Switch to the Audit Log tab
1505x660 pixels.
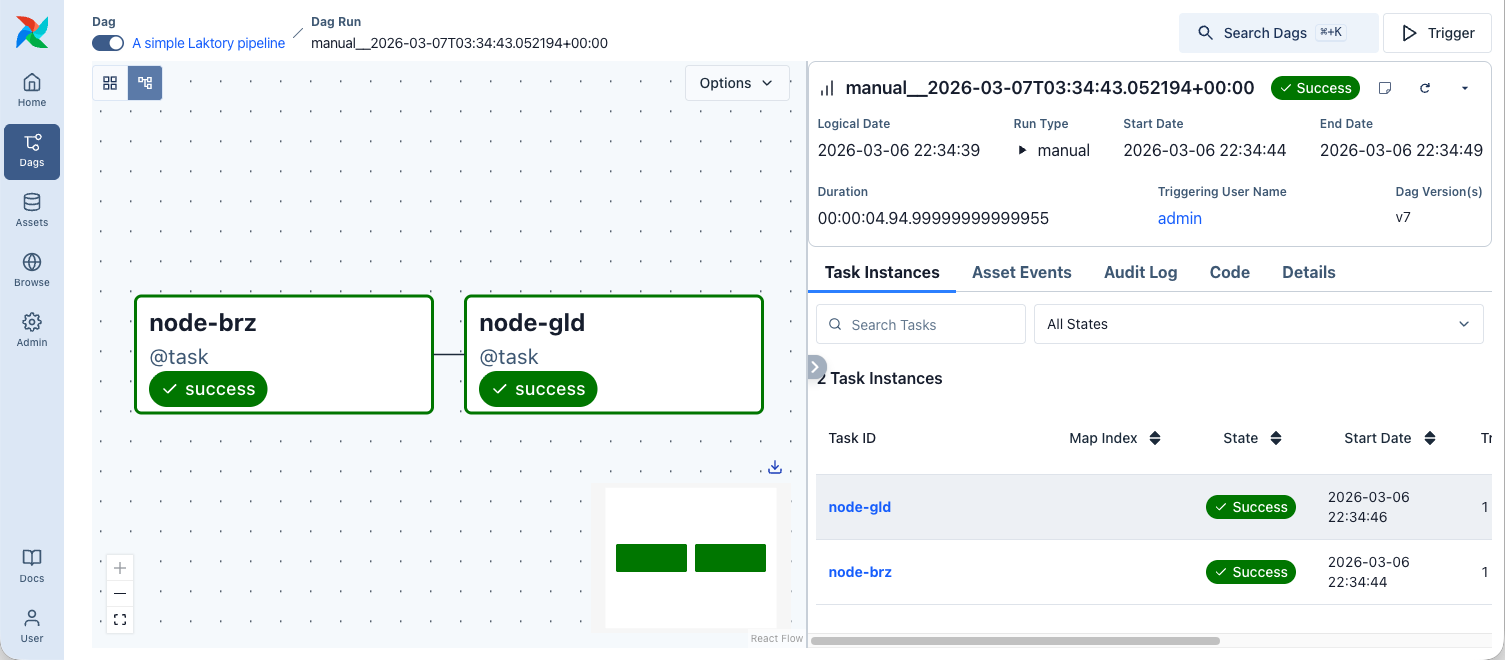point(1140,272)
